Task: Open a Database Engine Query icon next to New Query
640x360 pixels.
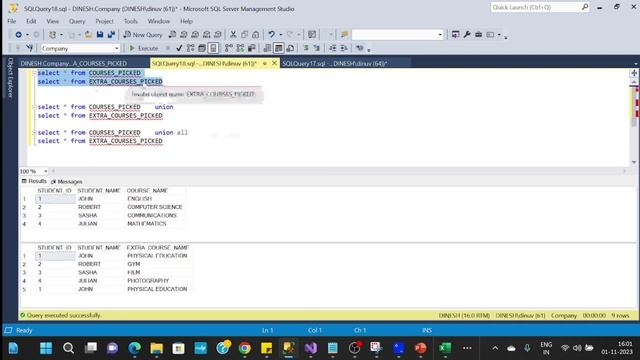Action: [172, 35]
